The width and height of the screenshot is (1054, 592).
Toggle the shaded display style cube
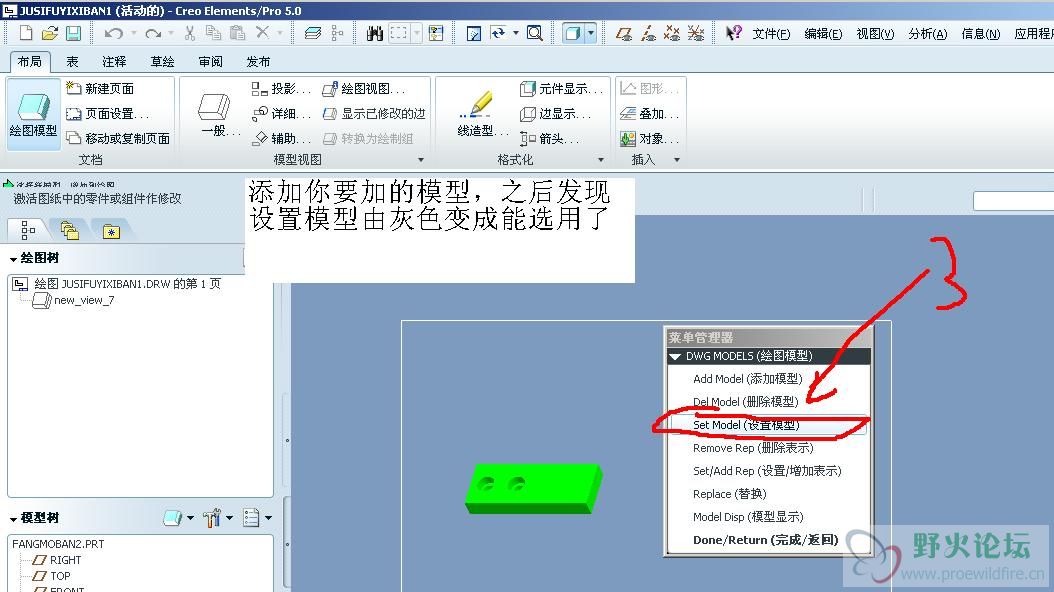point(573,32)
